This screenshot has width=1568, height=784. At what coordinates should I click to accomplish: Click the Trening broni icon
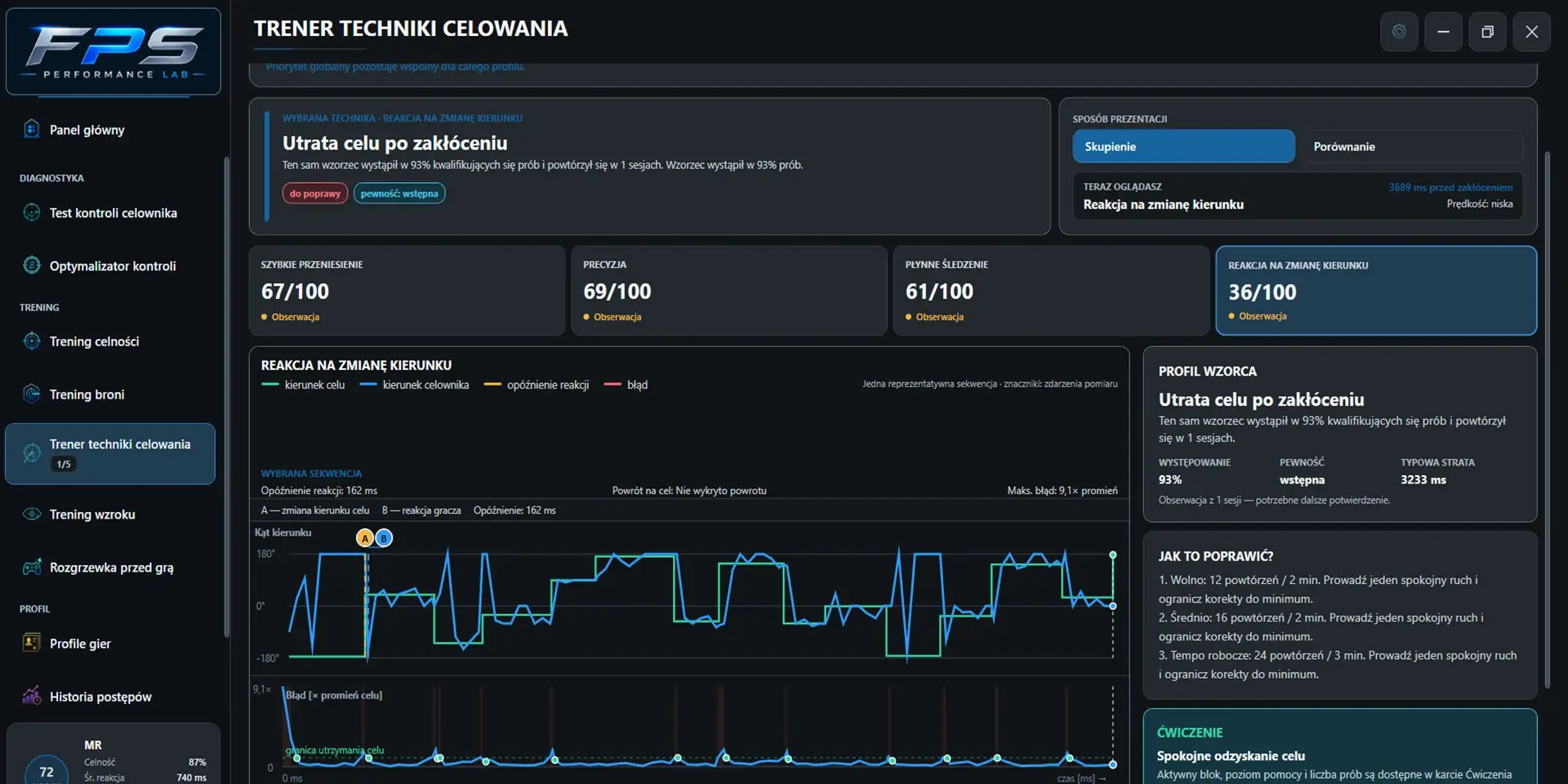(31, 394)
